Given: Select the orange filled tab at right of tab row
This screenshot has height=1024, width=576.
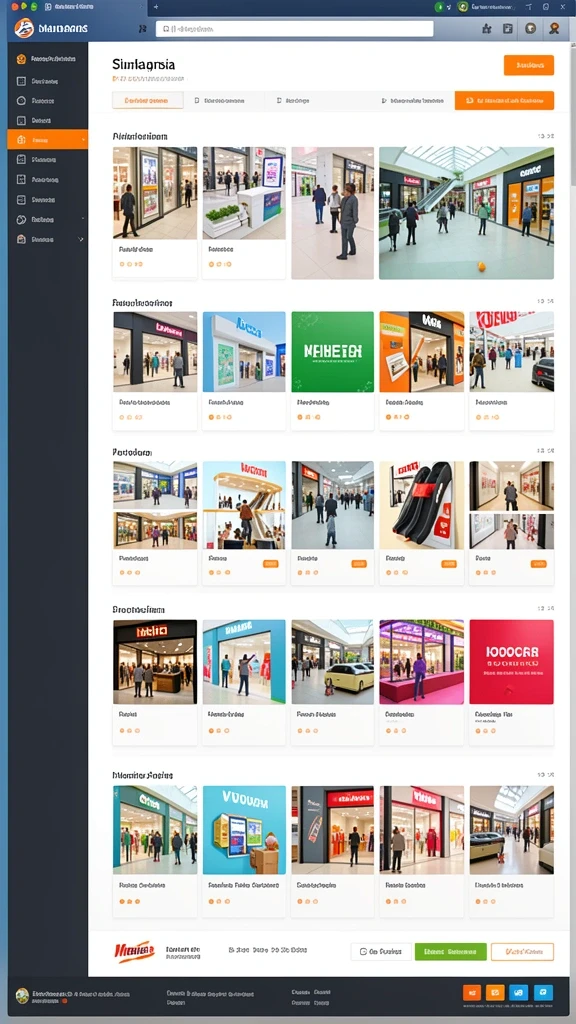Looking at the screenshot, I should tap(504, 101).
